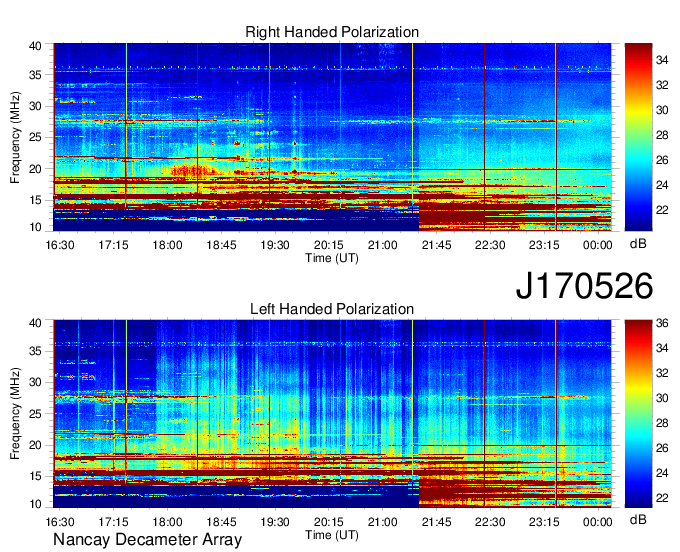The height and width of the screenshot is (552, 680).
Task: Click 28 value on Right Handed colorbar
Action: [662, 135]
